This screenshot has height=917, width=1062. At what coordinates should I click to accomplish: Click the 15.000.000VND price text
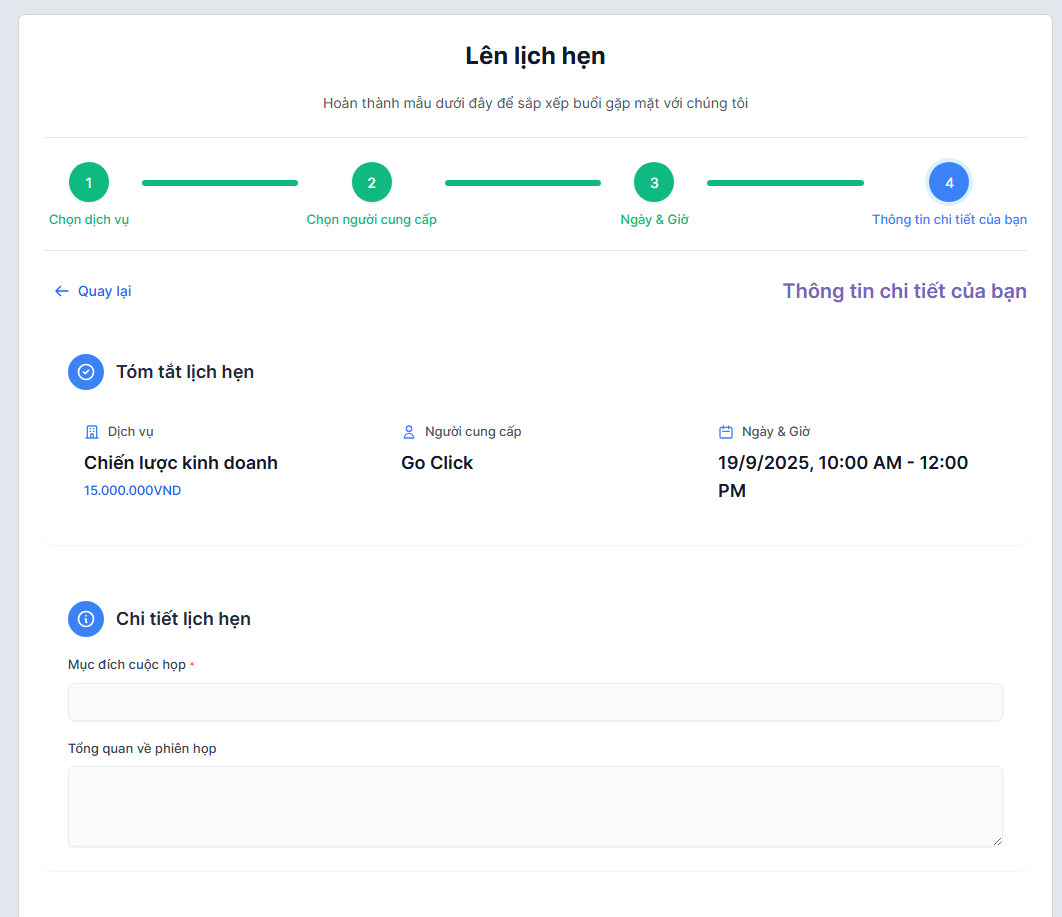(132, 491)
